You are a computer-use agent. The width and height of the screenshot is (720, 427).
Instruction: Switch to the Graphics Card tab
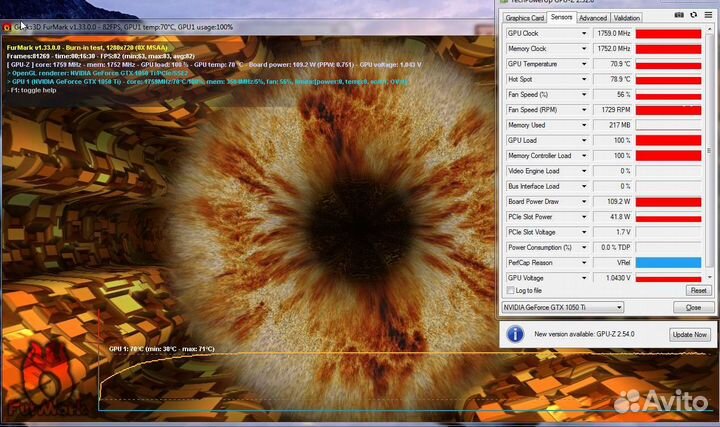(525, 17)
